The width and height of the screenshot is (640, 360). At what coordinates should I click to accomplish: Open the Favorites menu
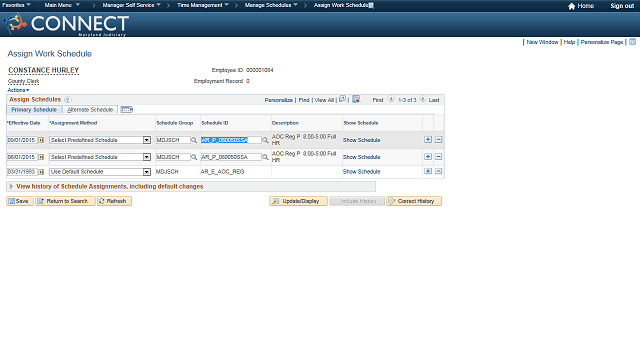(x=16, y=5)
